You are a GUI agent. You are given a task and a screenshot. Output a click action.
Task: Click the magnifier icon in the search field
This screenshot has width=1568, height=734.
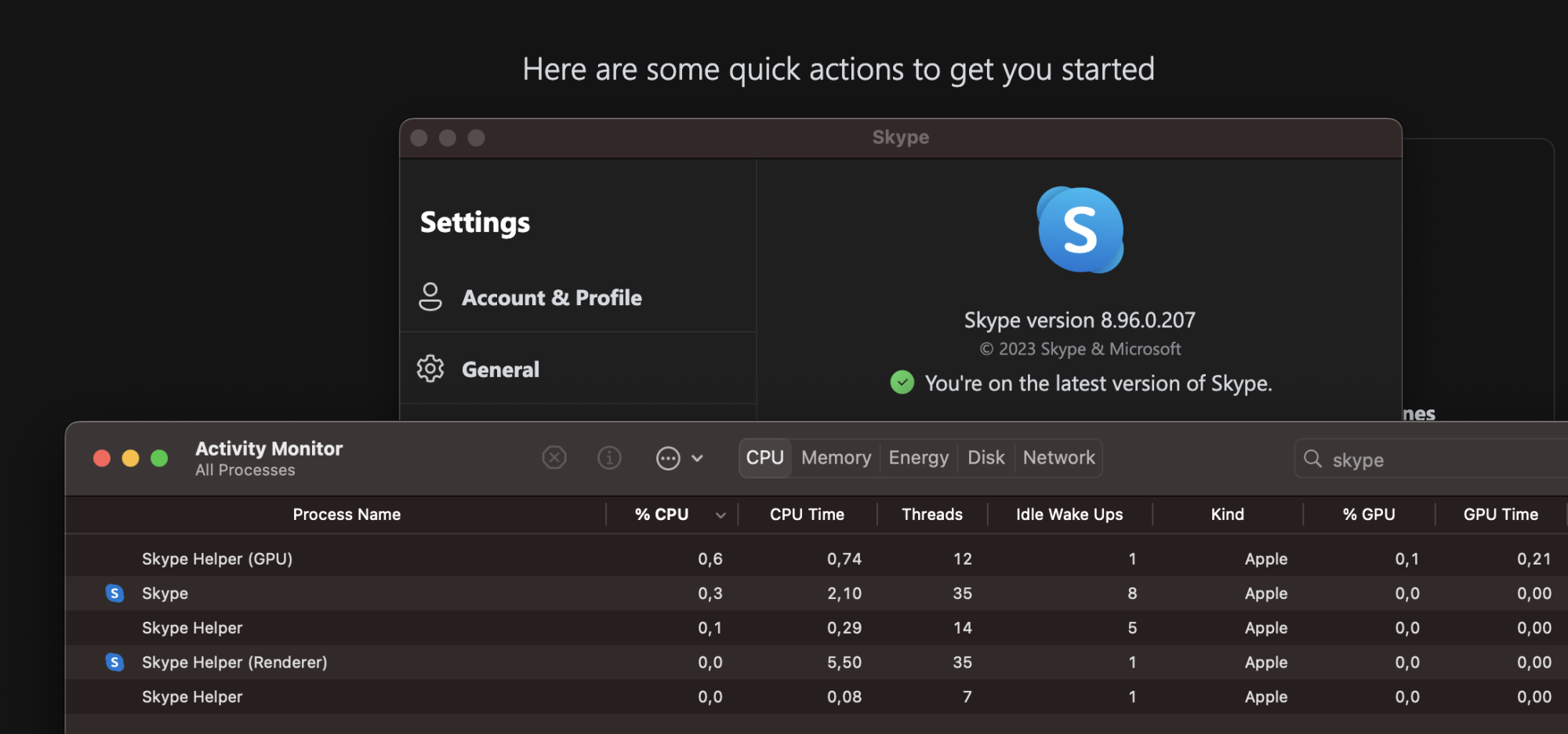(x=1312, y=459)
